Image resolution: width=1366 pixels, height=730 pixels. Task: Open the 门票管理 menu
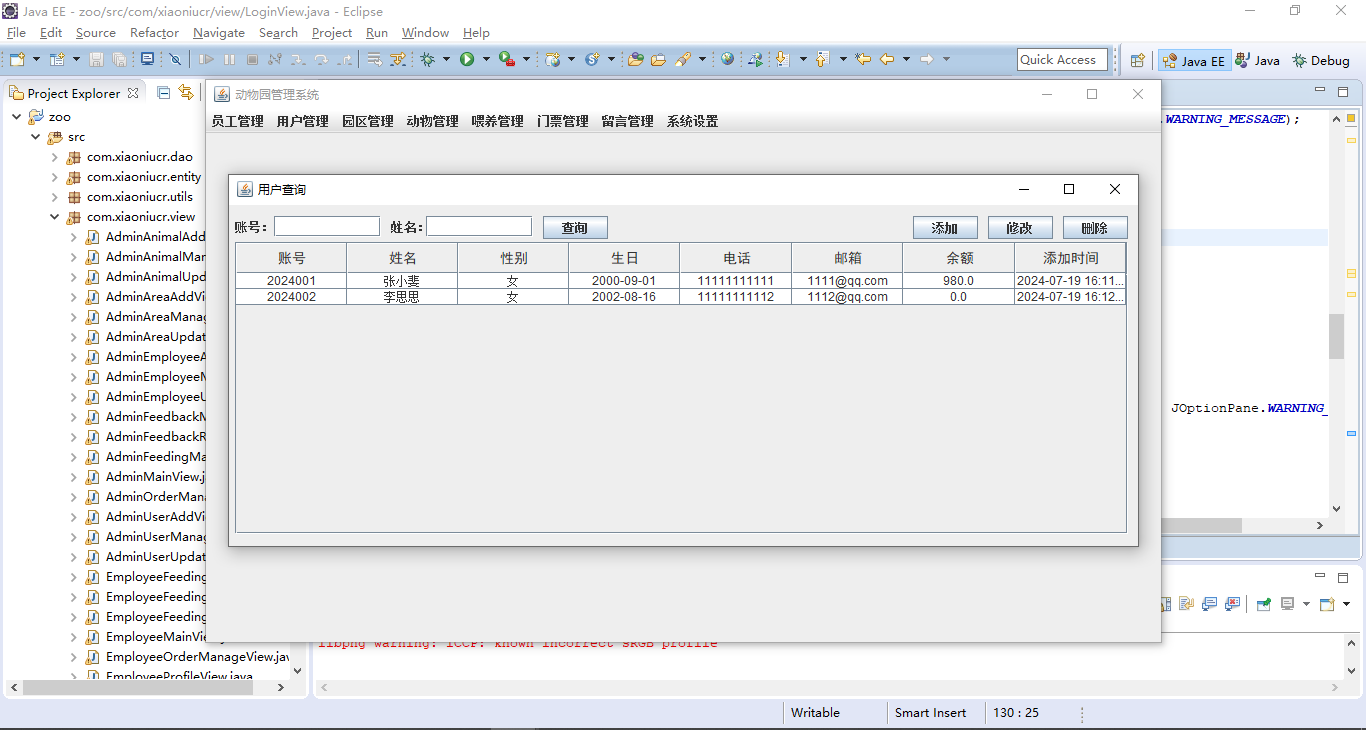coord(562,122)
